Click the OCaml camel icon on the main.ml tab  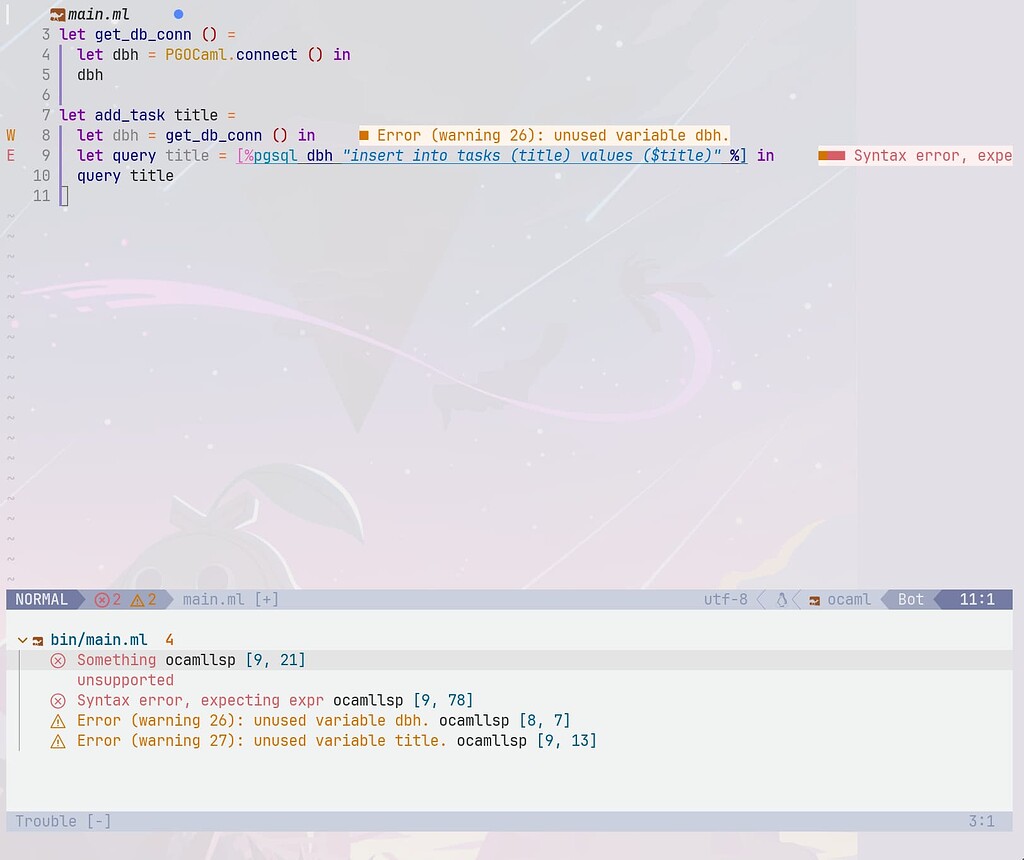[x=60, y=14]
